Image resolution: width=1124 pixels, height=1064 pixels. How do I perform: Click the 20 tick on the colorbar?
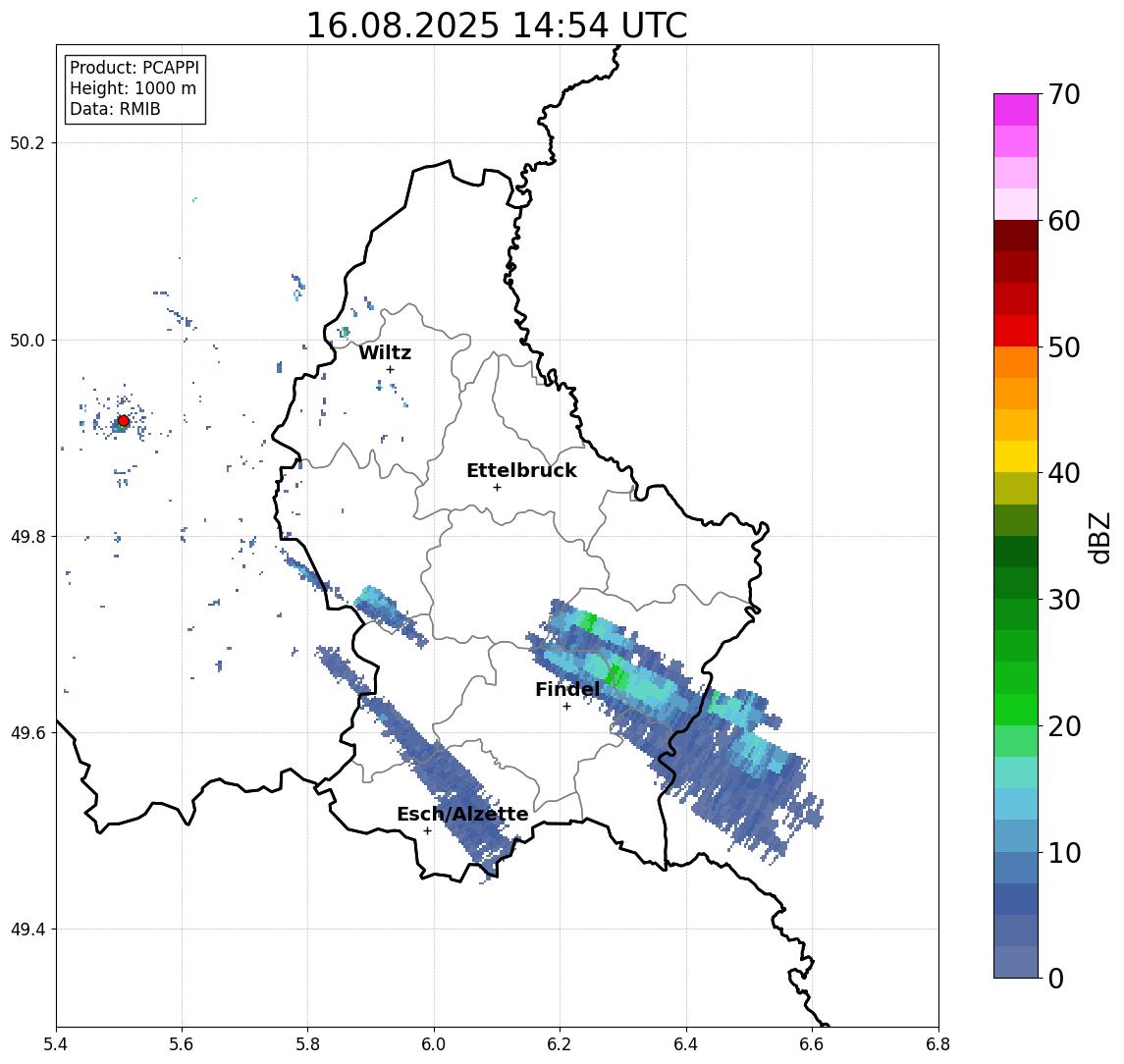tap(1064, 726)
